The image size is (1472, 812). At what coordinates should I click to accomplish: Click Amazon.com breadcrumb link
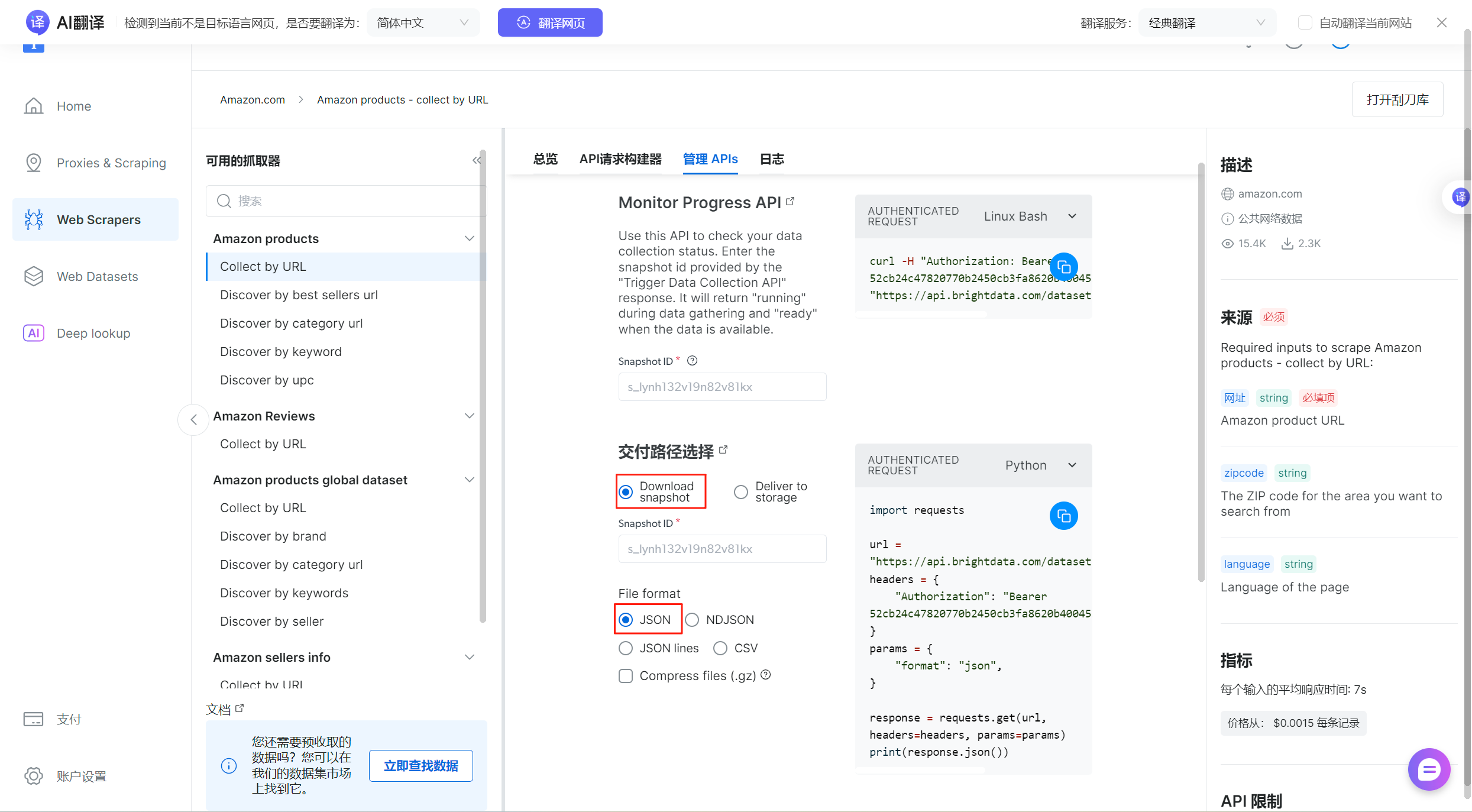[253, 99]
